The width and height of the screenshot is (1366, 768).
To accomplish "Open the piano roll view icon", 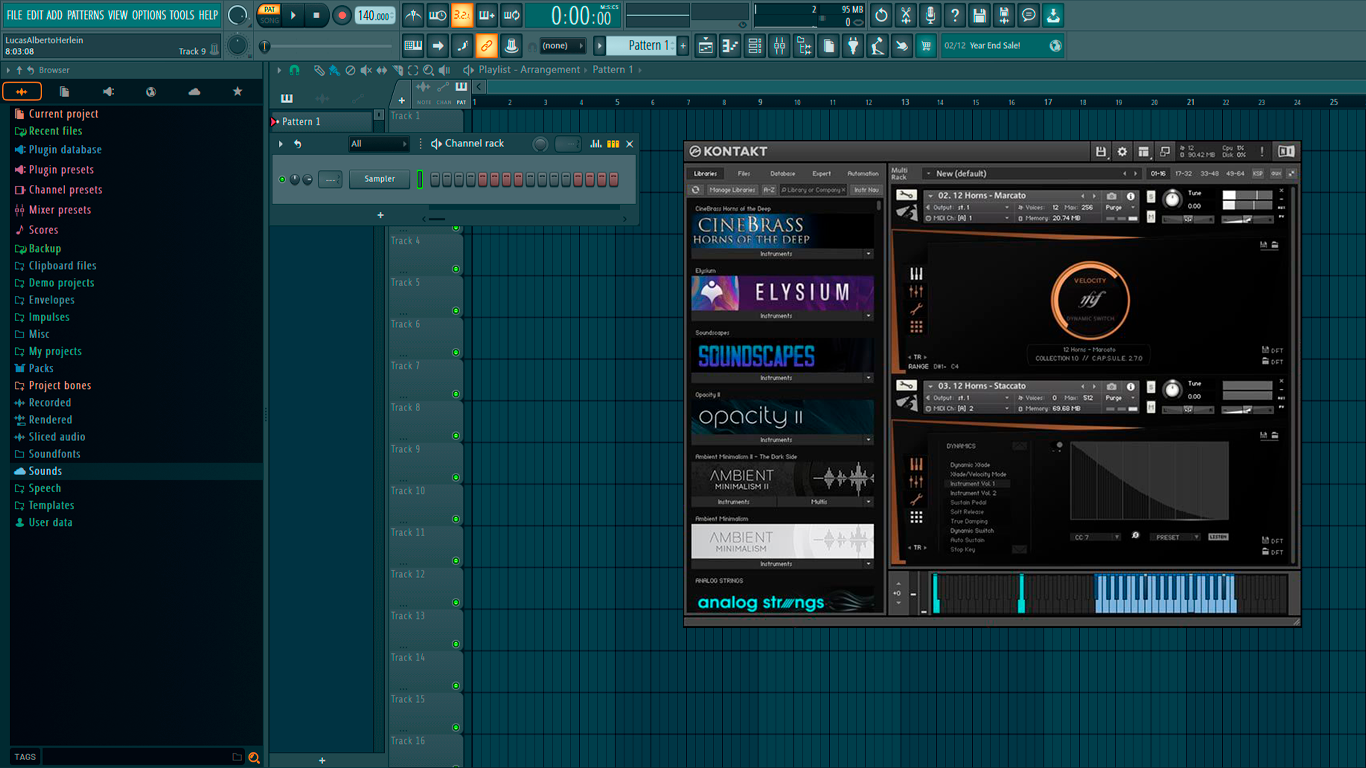I will (730, 46).
